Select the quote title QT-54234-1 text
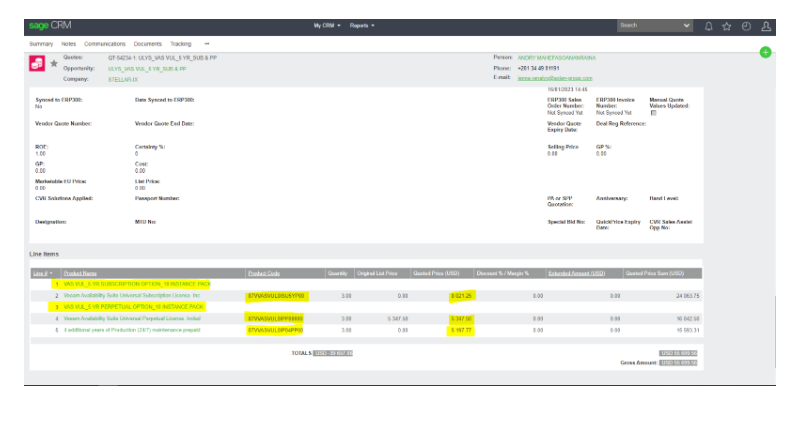 click(162, 58)
